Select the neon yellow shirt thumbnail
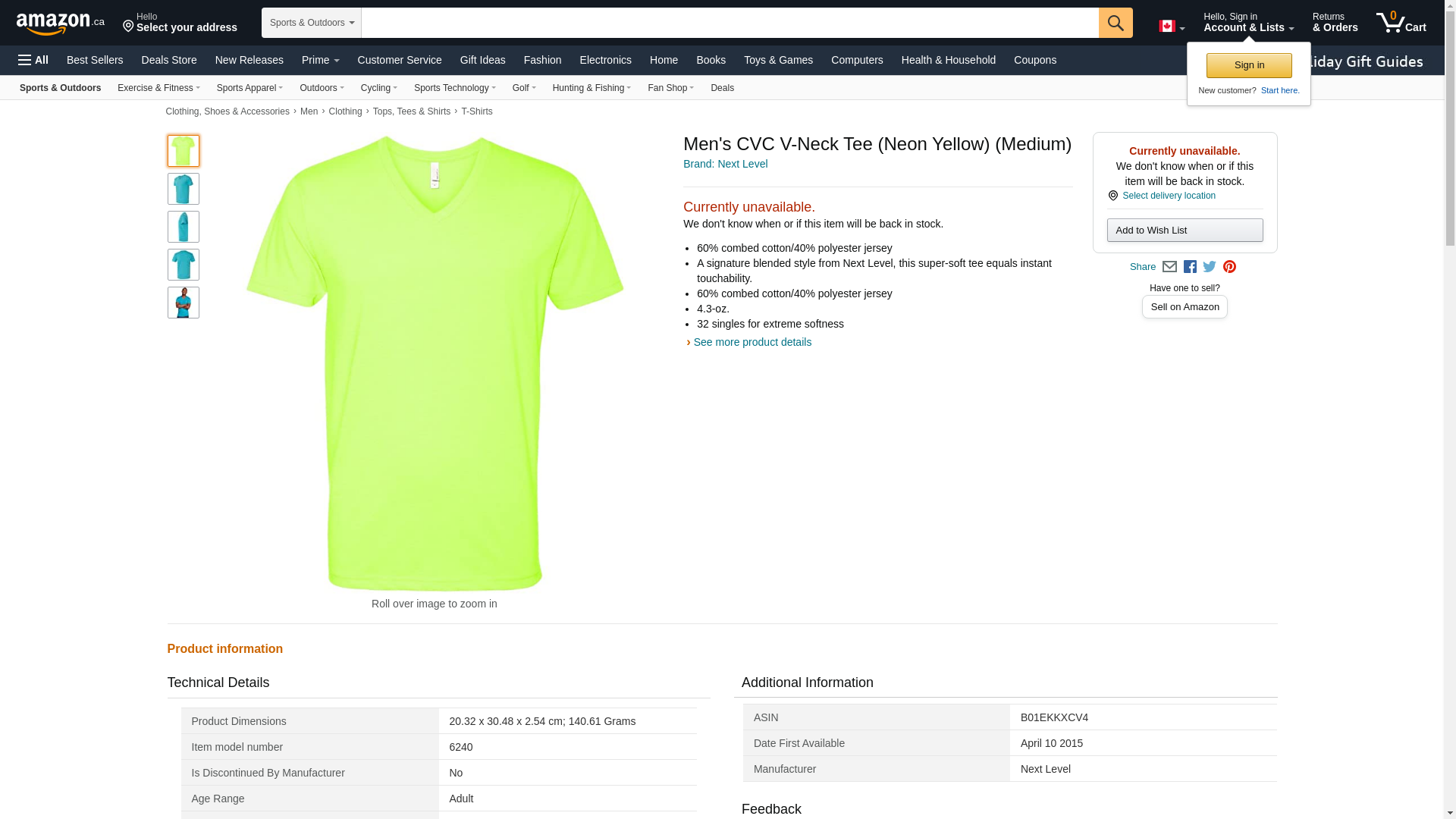The width and height of the screenshot is (1456, 819). pyautogui.click(x=184, y=151)
